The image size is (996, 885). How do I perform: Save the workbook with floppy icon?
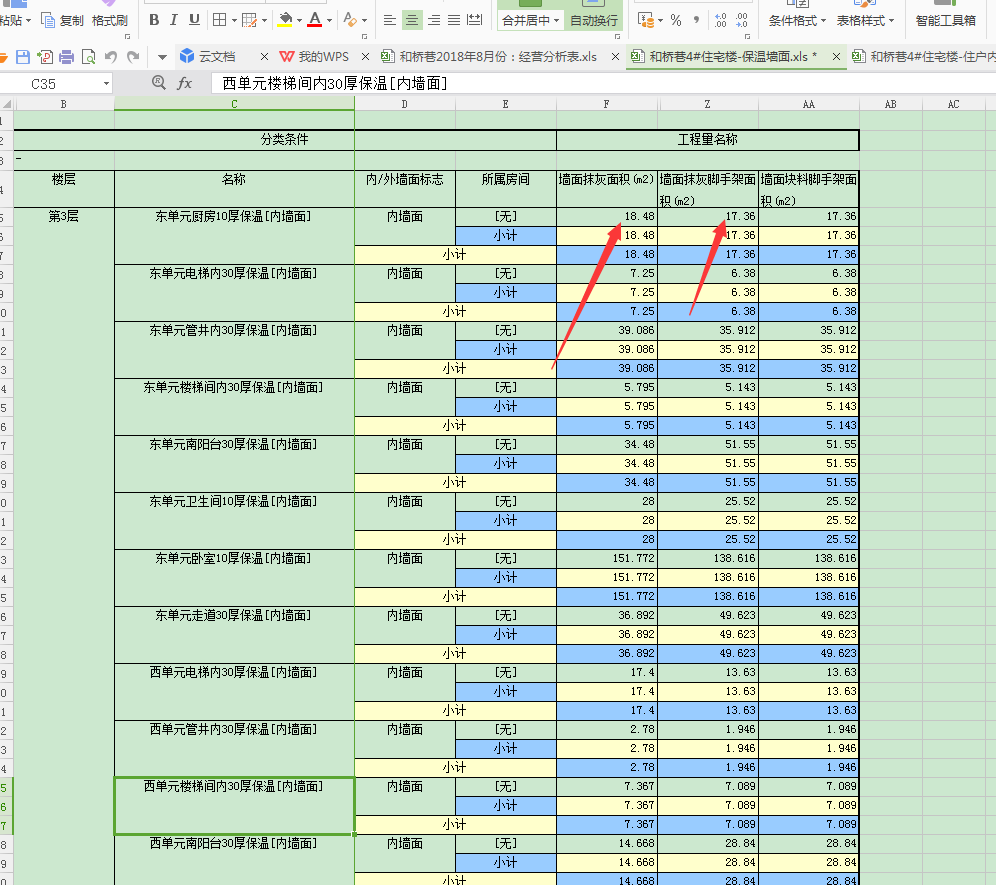[x=23, y=57]
